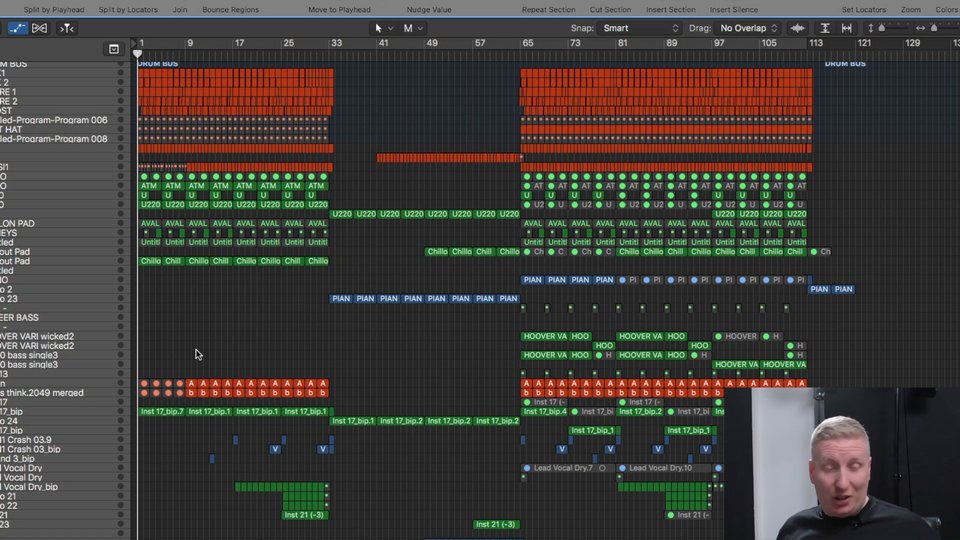Toggle round button on T HAT track
Screen dimensions: 960x540
click(121, 129)
